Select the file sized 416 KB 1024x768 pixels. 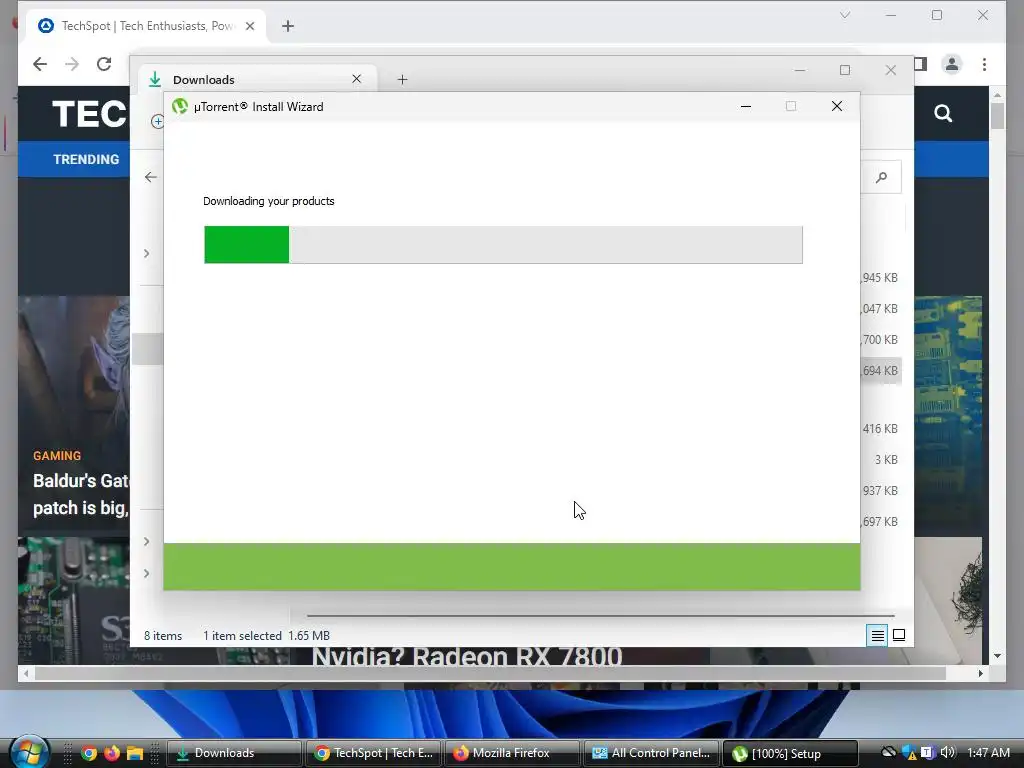tap(880, 428)
